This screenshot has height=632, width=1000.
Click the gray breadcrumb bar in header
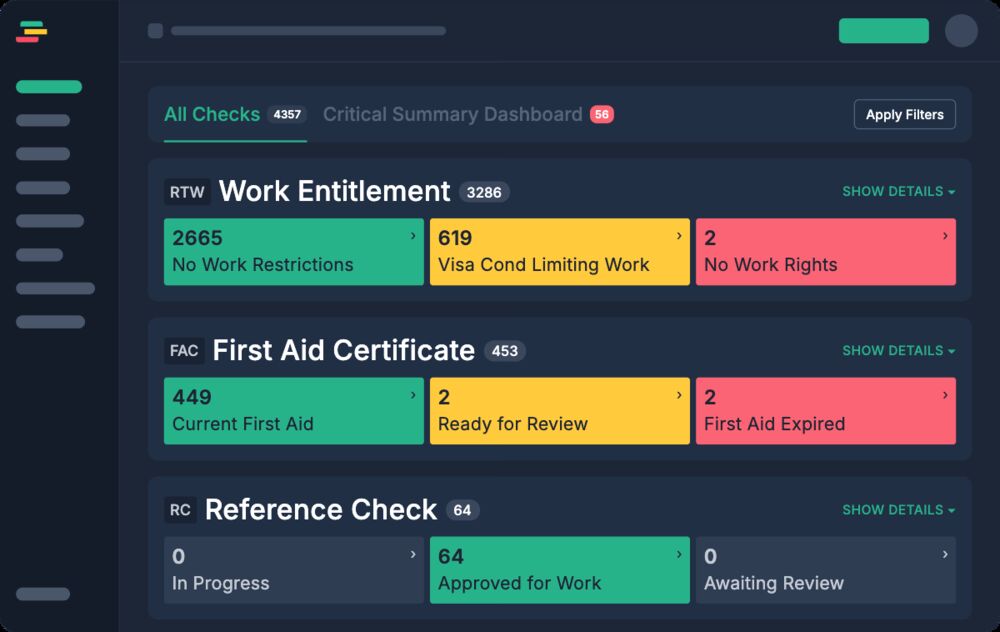[308, 31]
